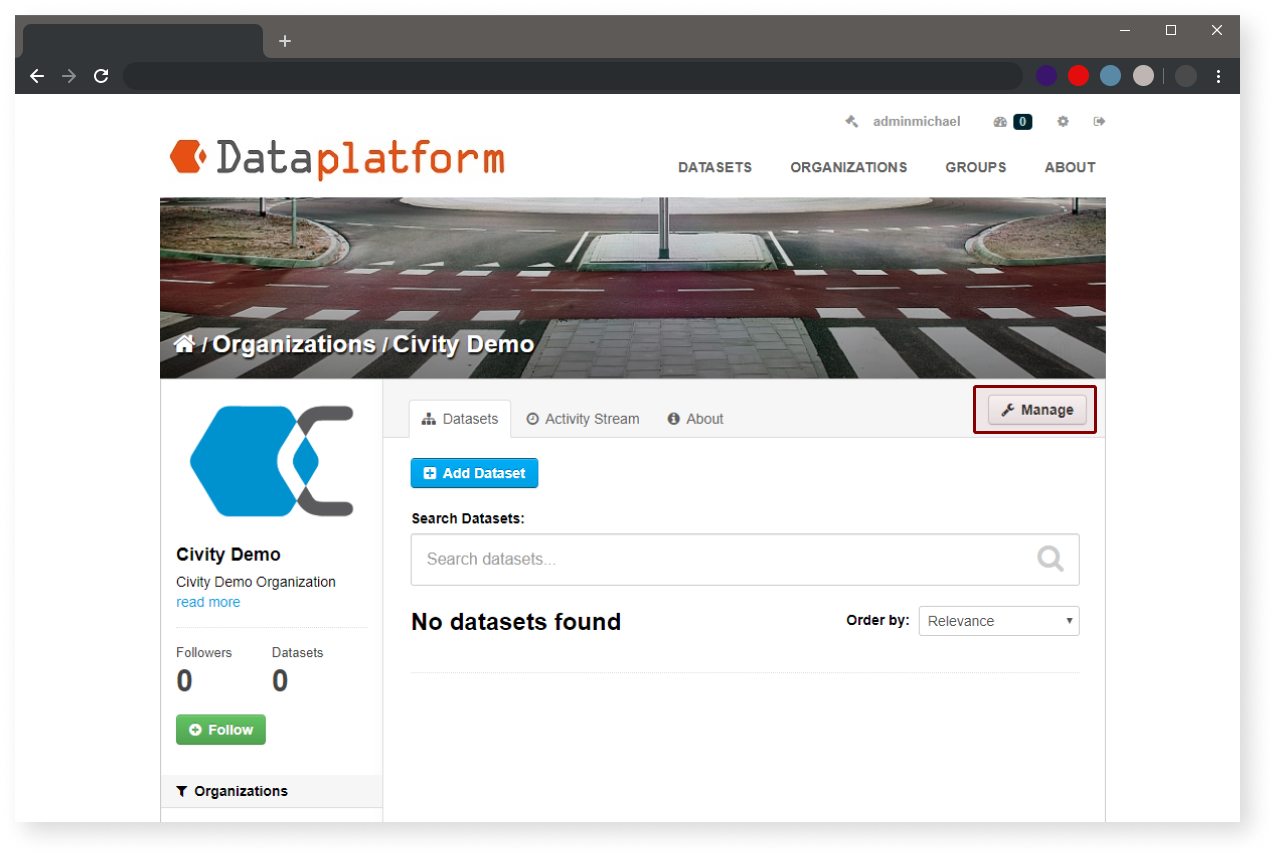
Task: Click the browser forward arrow
Action: [69, 76]
